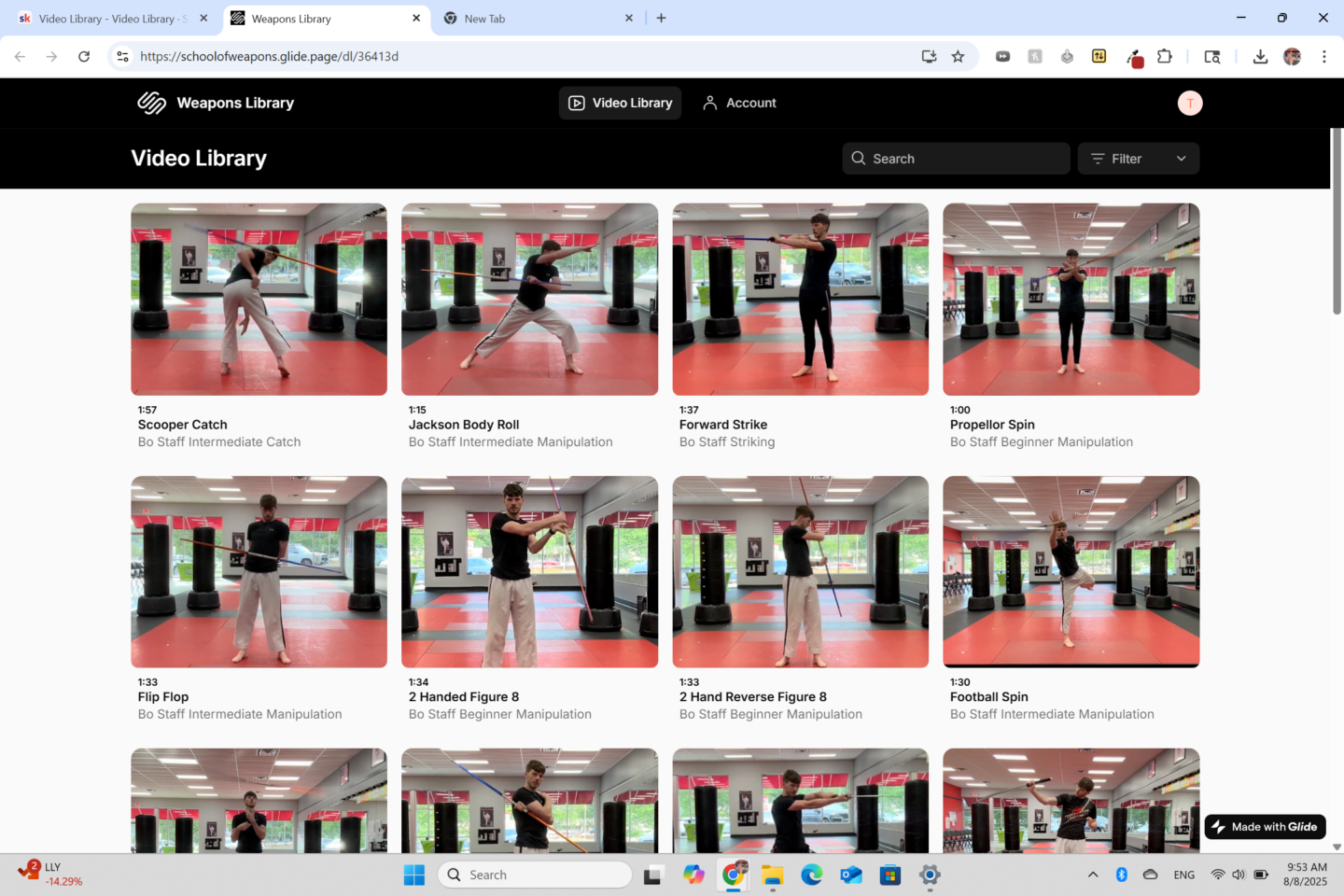Image resolution: width=1344 pixels, height=896 pixels.
Task: View site information icon in address bar
Action: [x=122, y=57]
